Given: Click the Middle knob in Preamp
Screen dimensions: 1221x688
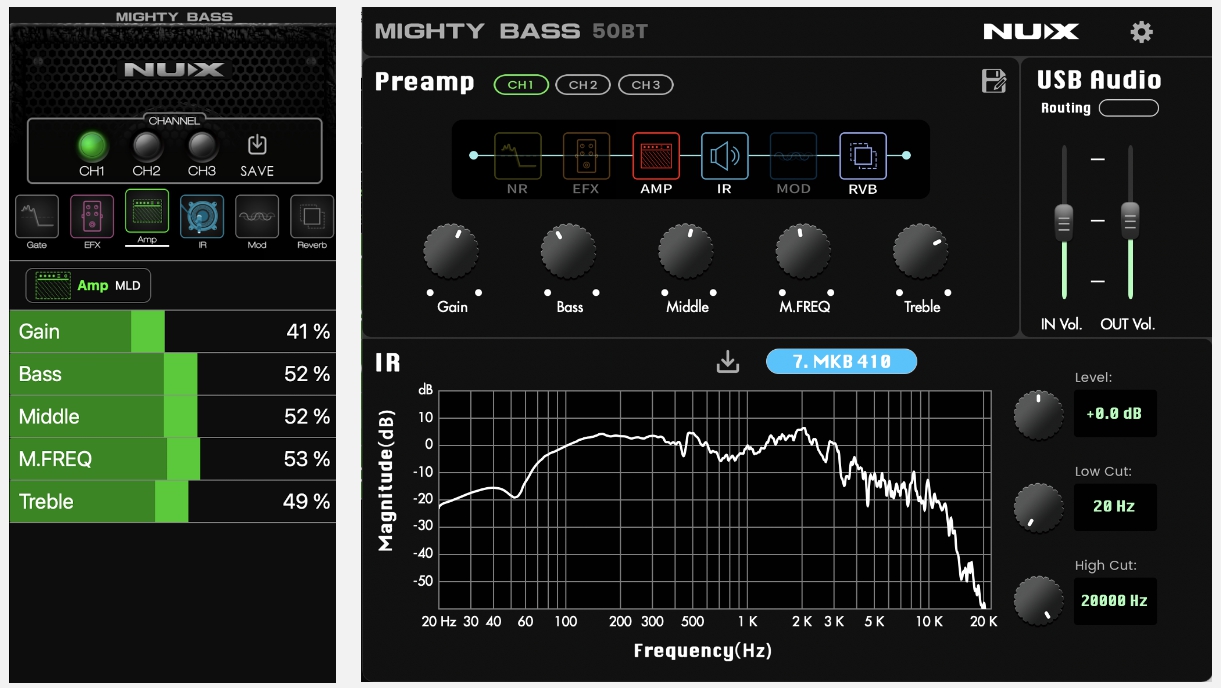Looking at the screenshot, I should [686, 251].
